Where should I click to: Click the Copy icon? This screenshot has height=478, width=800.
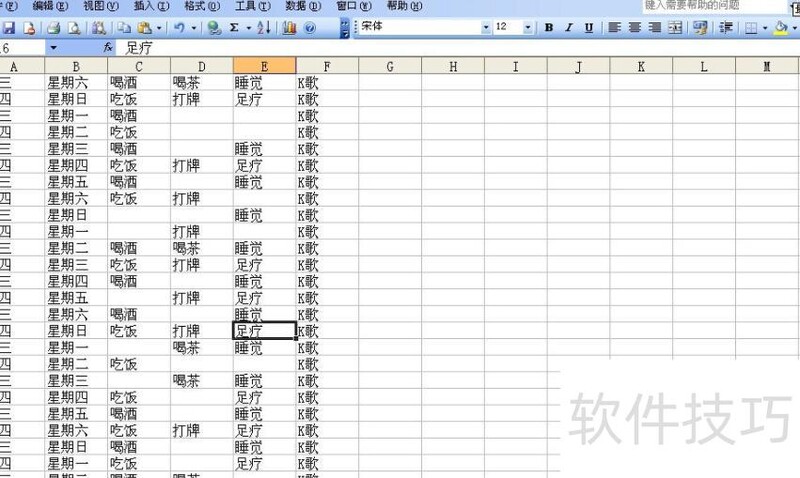click(x=124, y=28)
